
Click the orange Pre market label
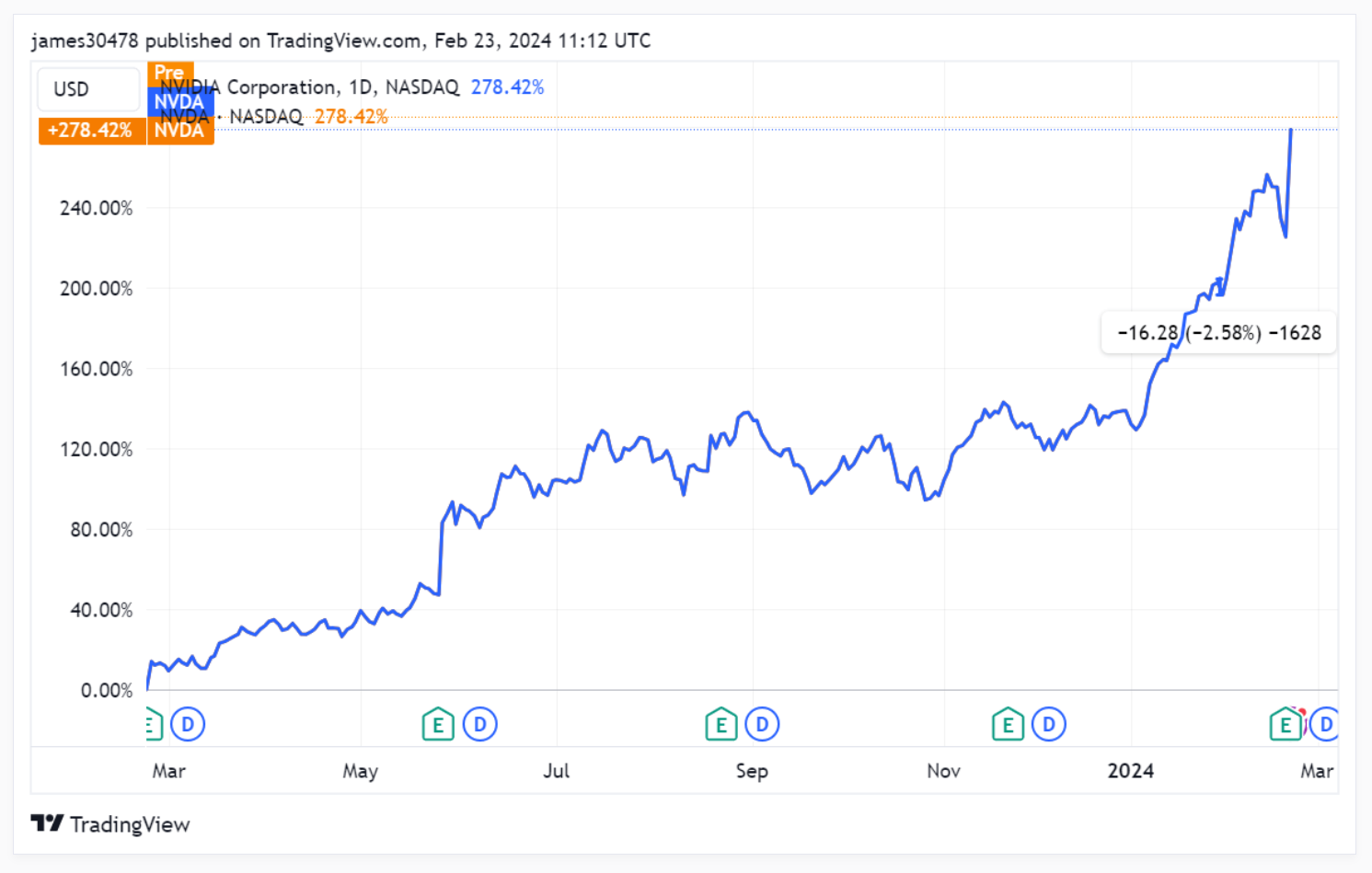click(x=169, y=73)
